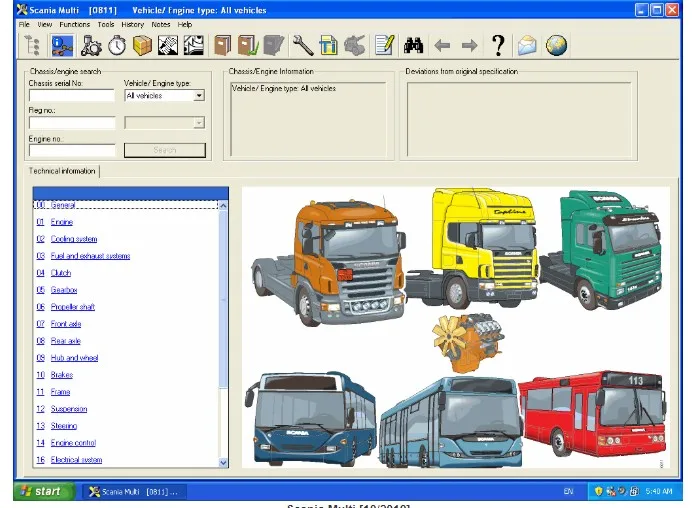The height and width of the screenshot is (508, 692).
Task: Open the Notes menu
Action: pyautogui.click(x=161, y=24)
